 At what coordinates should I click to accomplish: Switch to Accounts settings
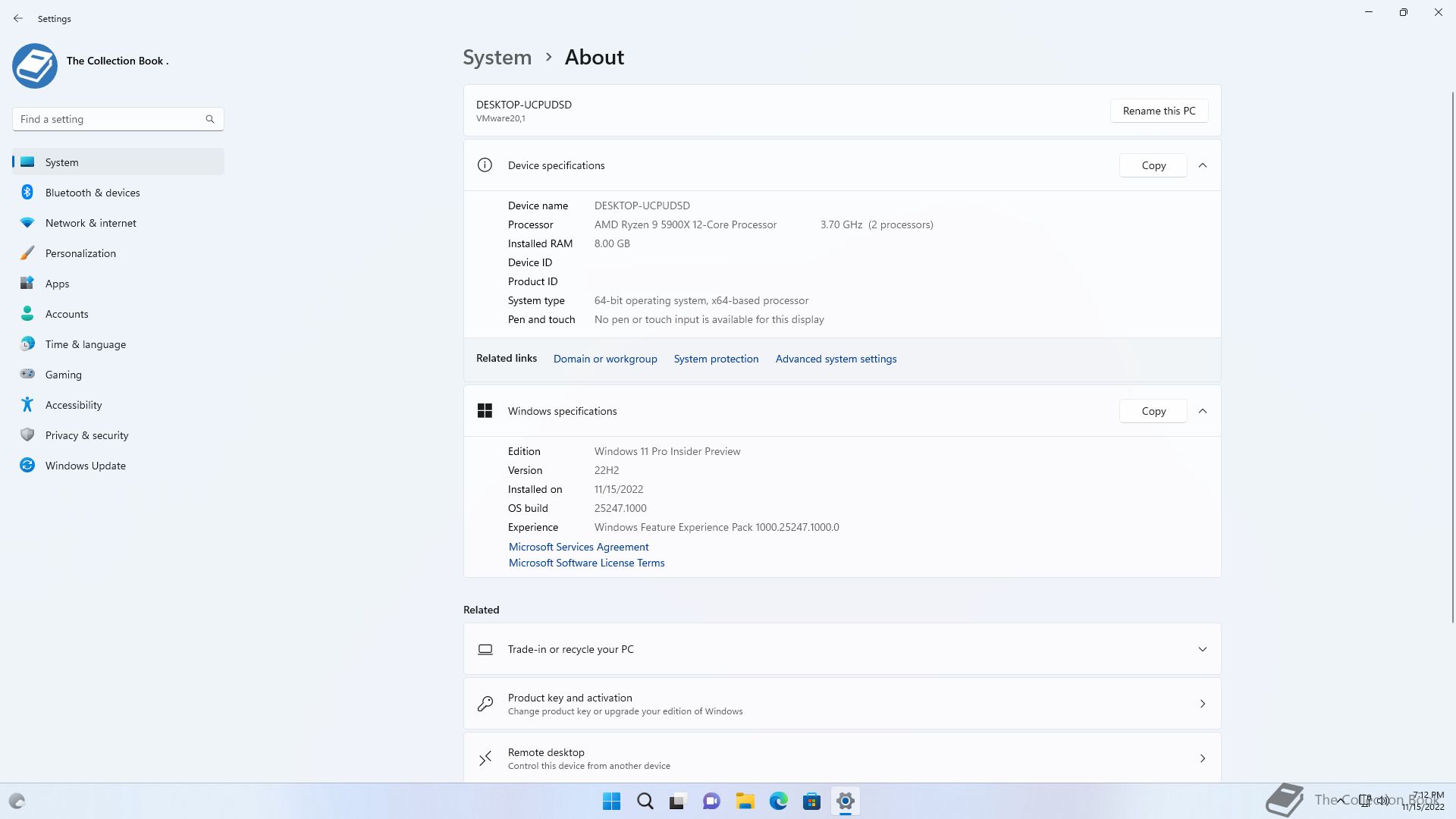[x=118, y=314]
